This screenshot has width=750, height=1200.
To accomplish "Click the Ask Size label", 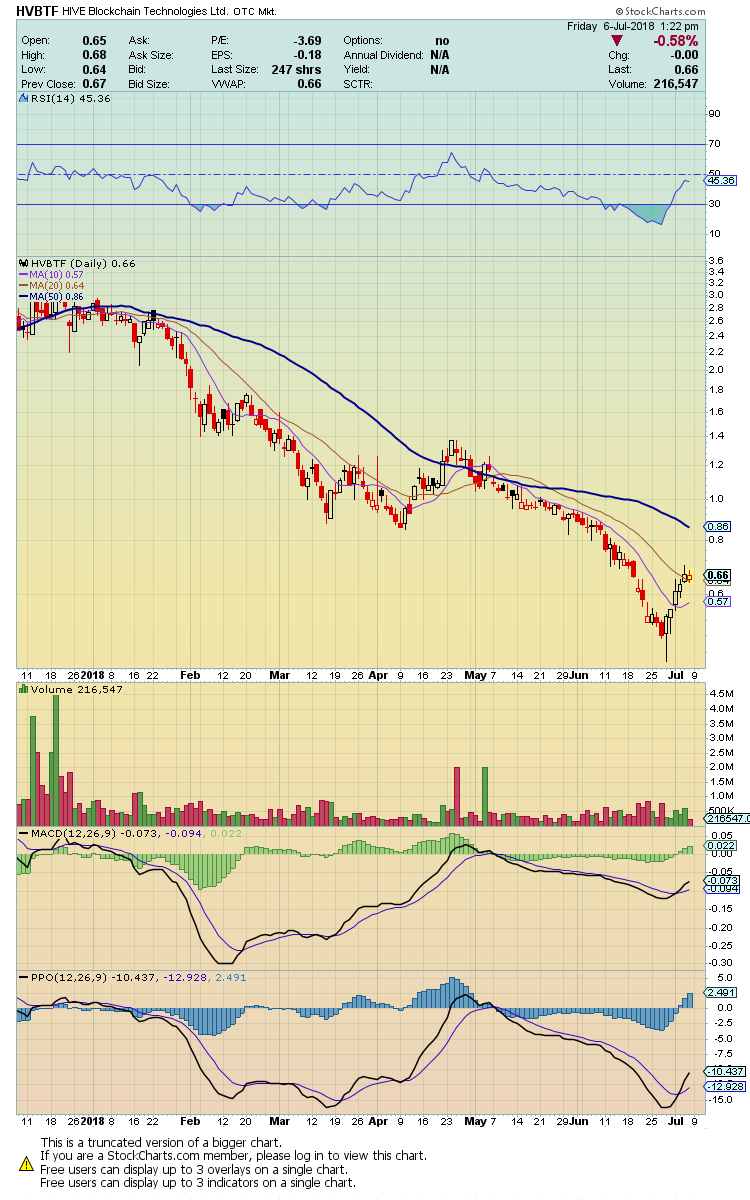I will [x=151, y=55].
